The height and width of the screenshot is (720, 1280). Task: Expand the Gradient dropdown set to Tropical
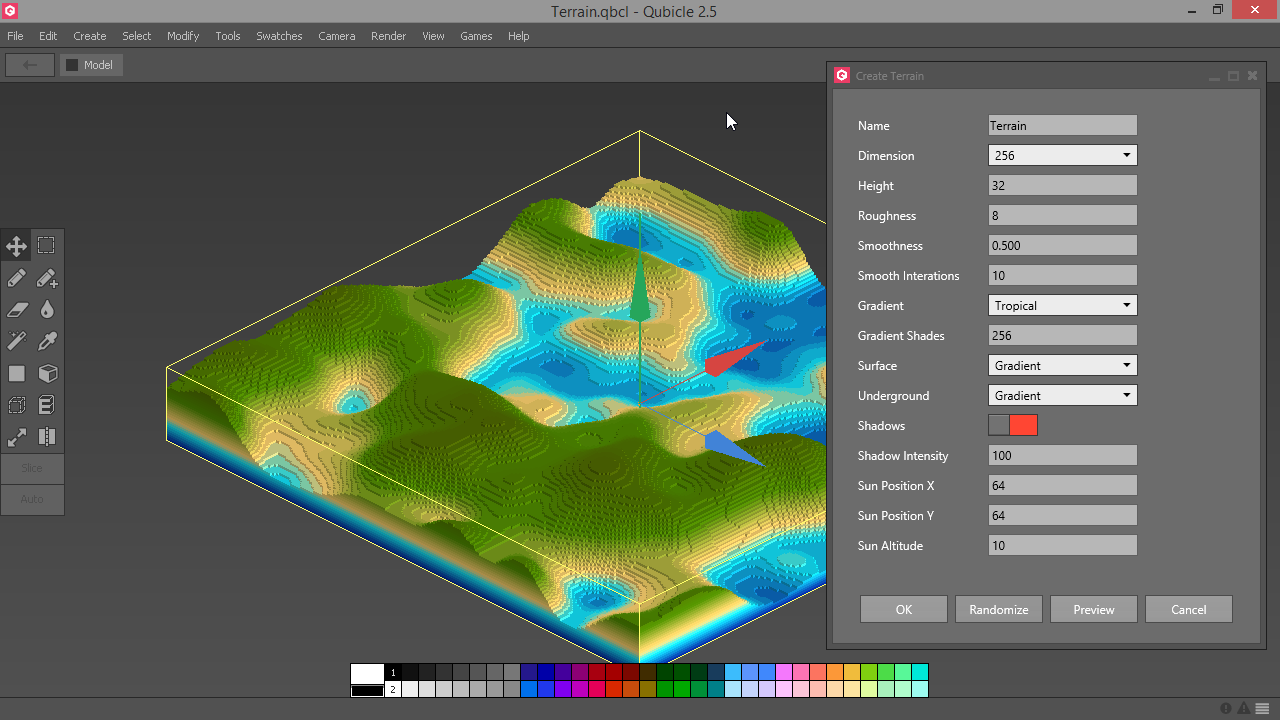click(1062, 306)
